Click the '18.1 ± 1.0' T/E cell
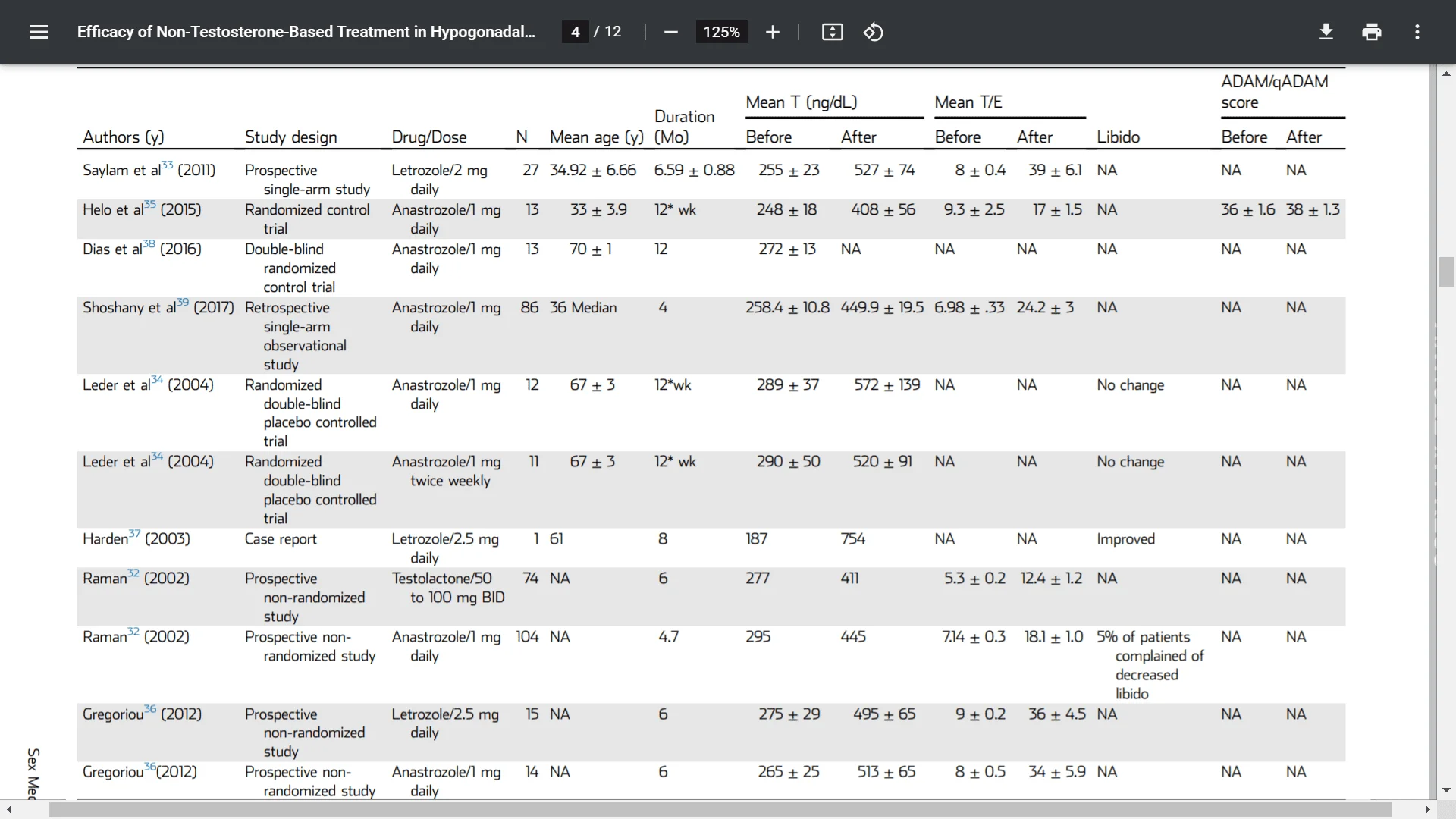This screenshot has height=819, width=1456. coord(1053,637)
